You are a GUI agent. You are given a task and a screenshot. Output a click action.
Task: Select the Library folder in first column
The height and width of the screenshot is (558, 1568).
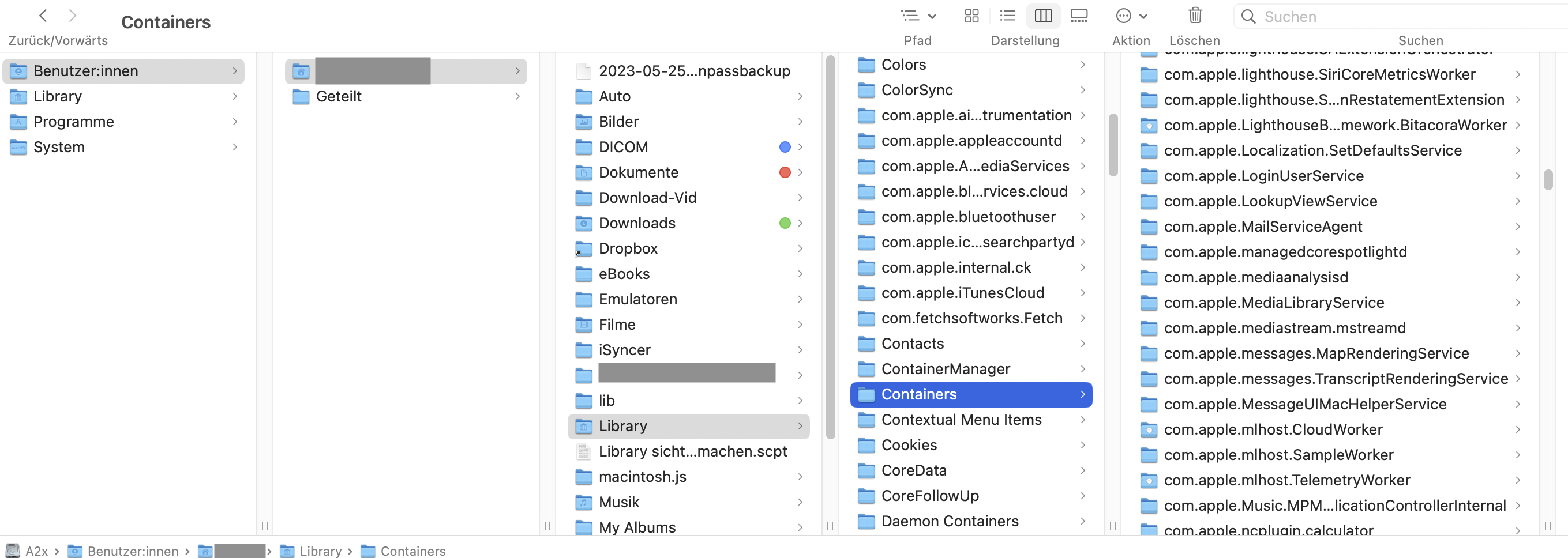pyautogui.click(x=123, y=97)
